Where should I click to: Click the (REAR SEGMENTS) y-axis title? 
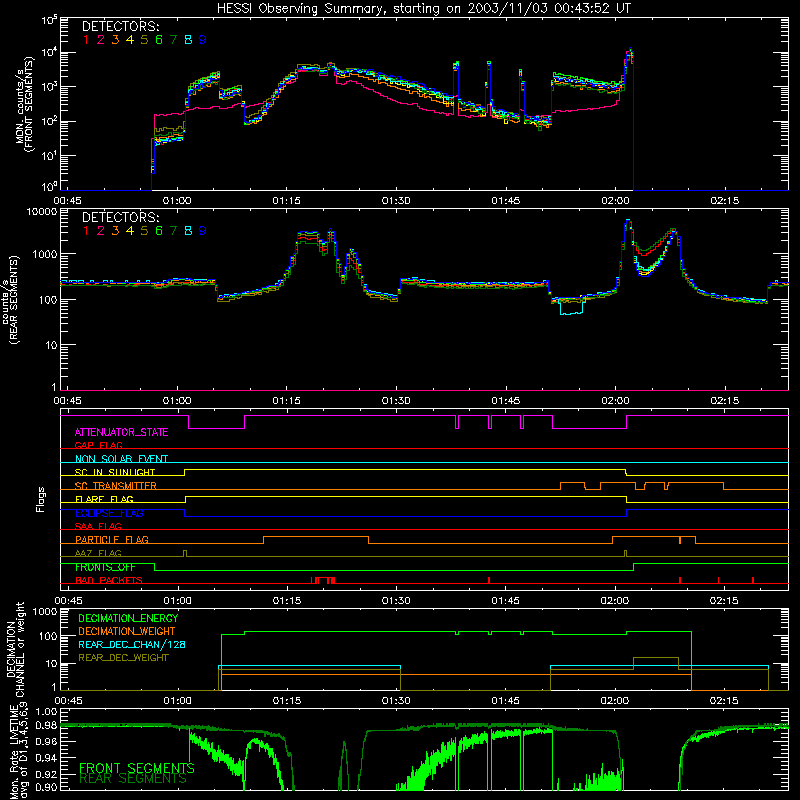(15, 300)
